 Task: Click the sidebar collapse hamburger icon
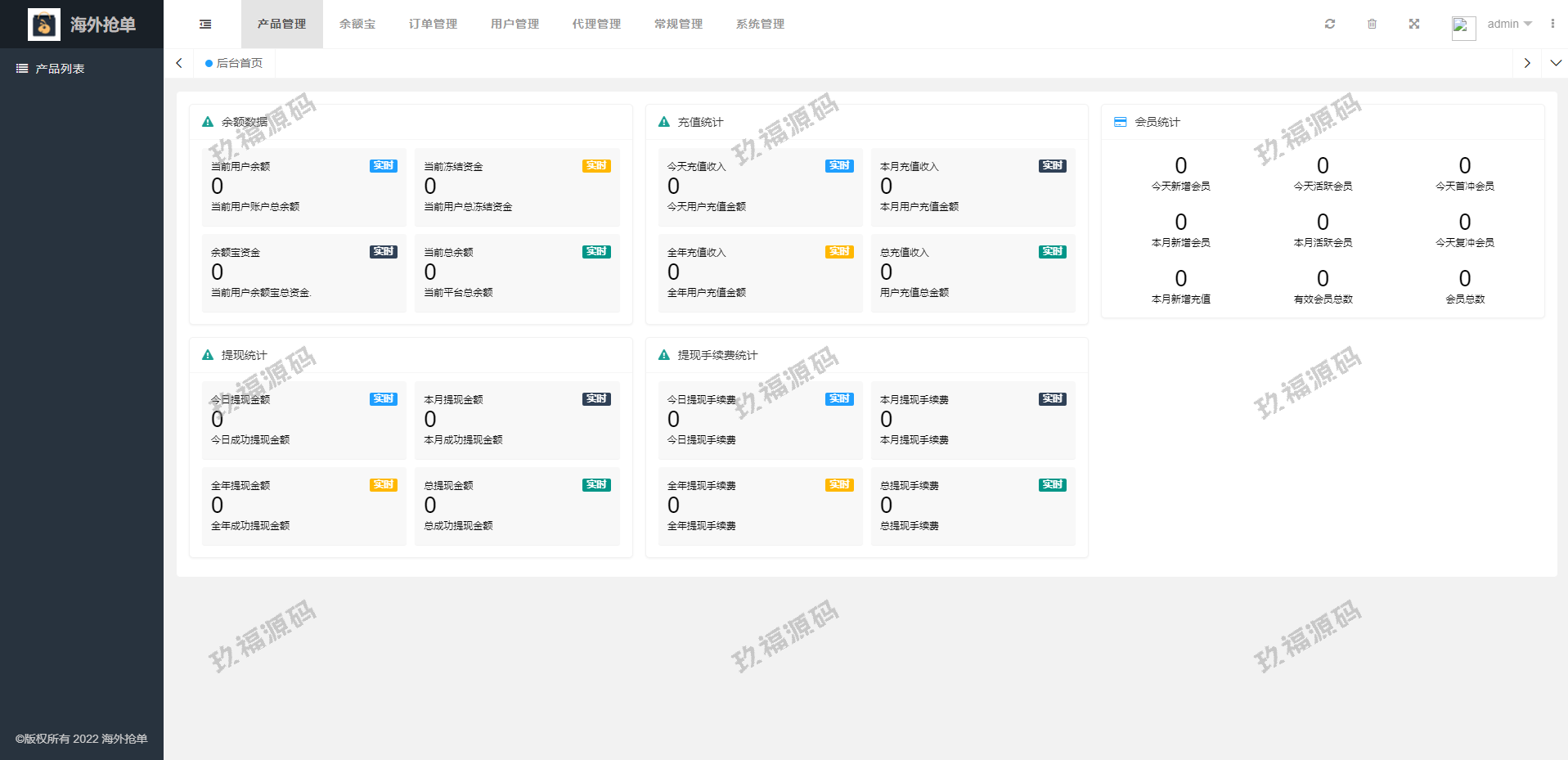(205, 25)
